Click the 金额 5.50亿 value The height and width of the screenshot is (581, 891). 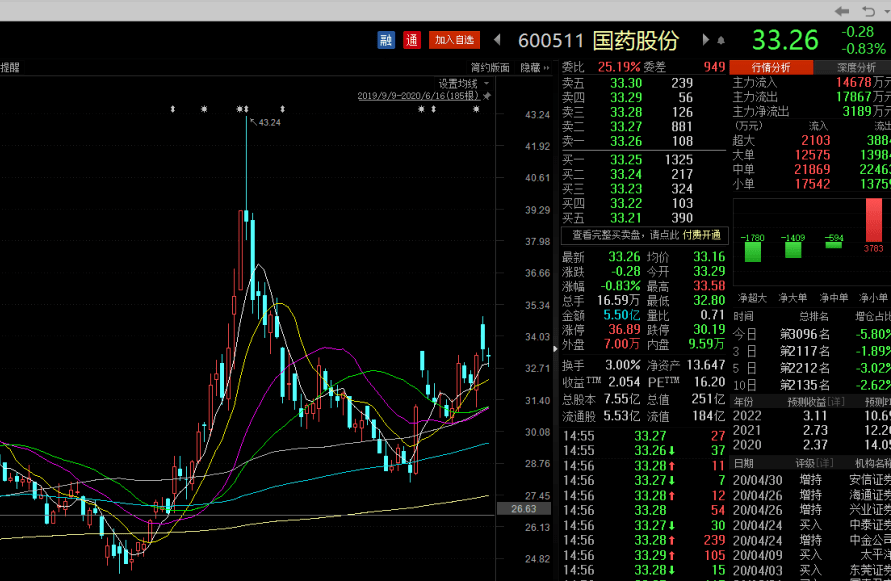pos(621,315)
